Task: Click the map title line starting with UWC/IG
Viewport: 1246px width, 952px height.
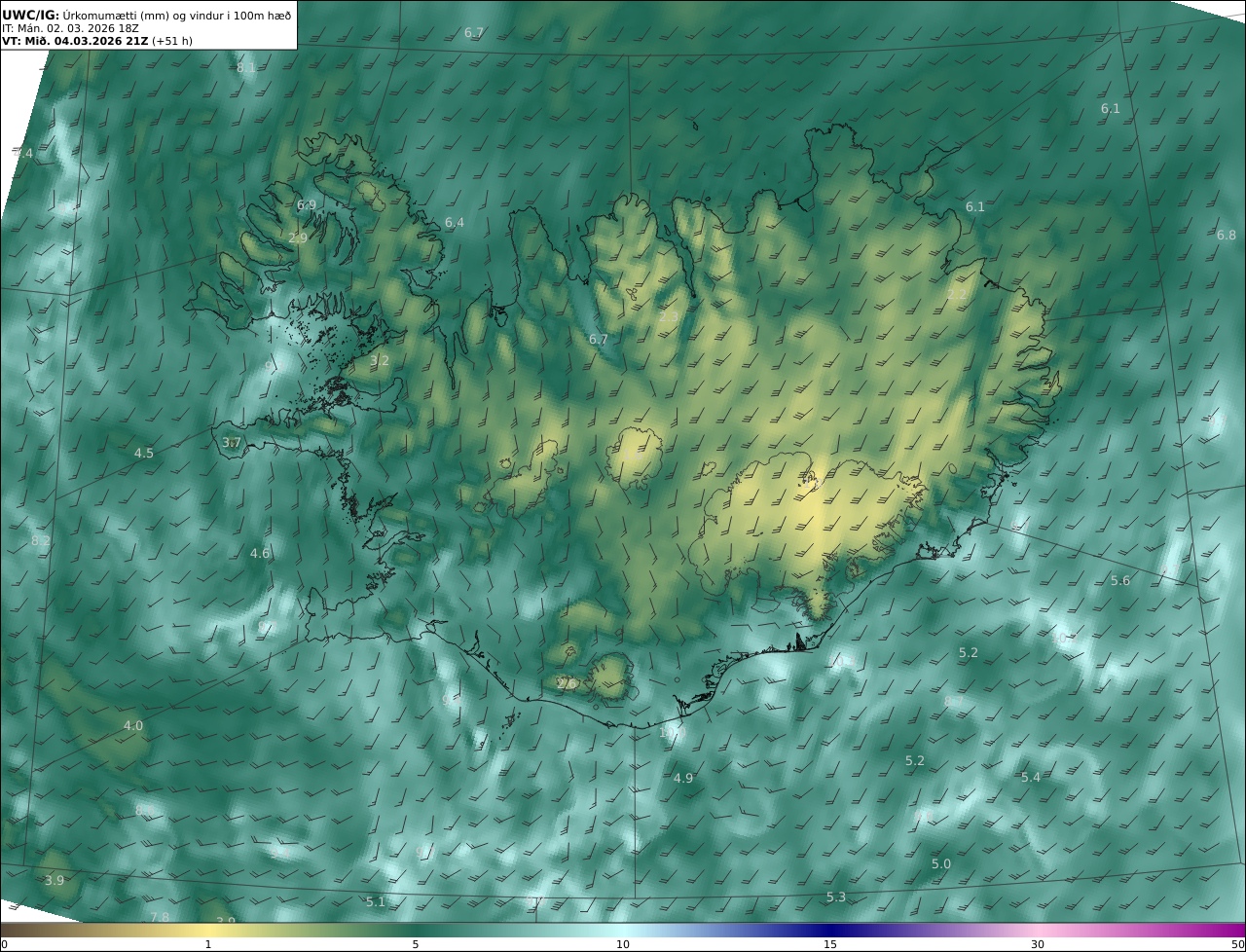Action: 147,15
